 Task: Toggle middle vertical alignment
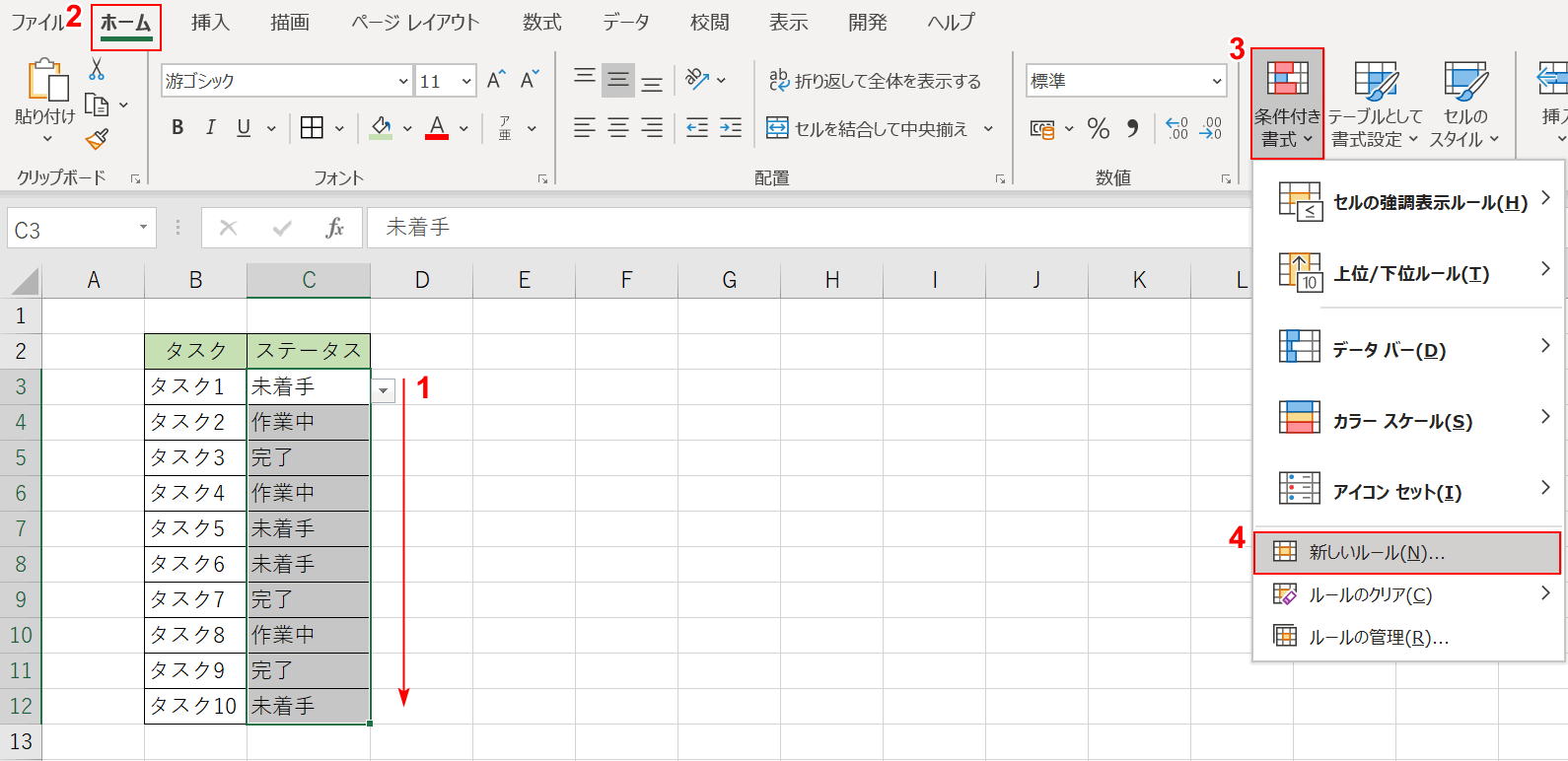(x=618, y=79)
